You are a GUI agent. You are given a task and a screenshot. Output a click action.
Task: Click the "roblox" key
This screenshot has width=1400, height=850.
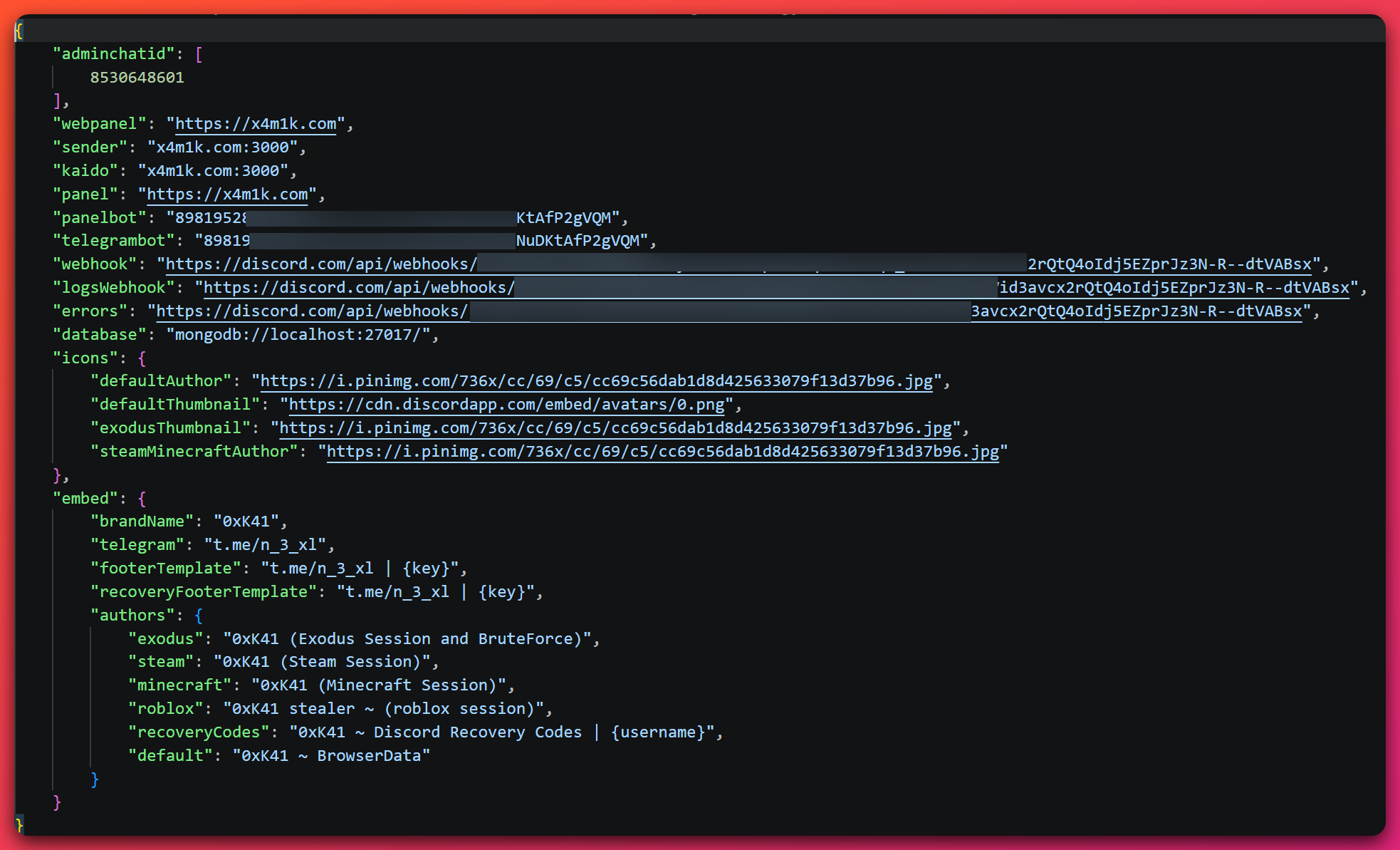(166, 709)
